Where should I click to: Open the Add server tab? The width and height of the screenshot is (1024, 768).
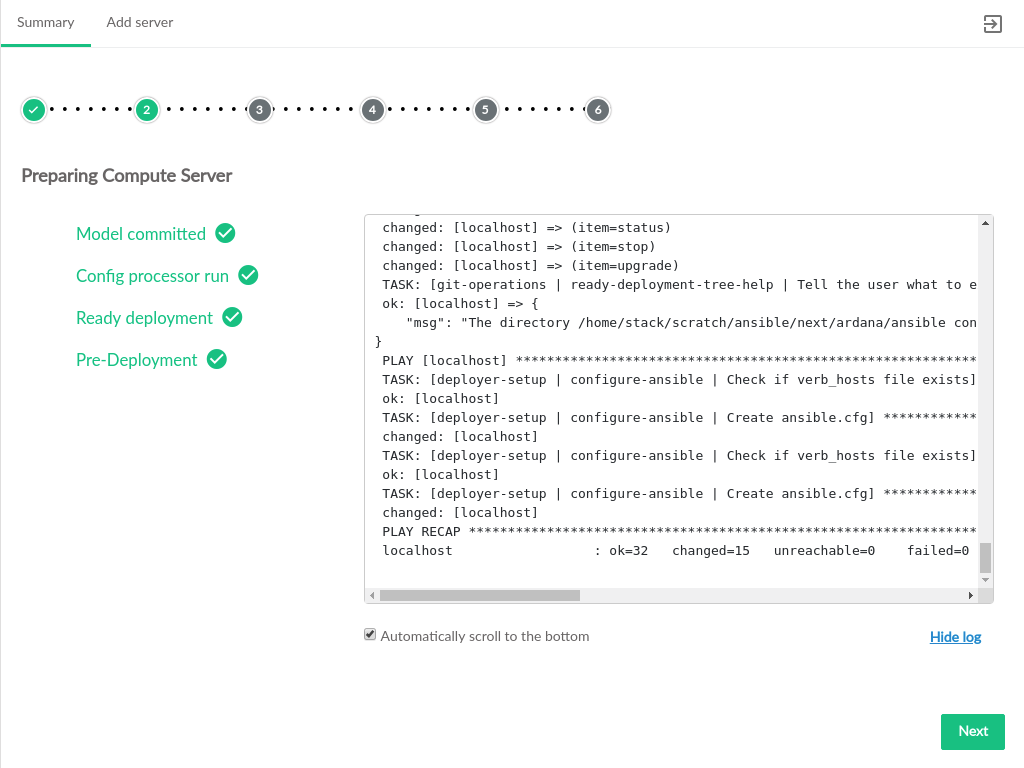[x=140, y=22]
